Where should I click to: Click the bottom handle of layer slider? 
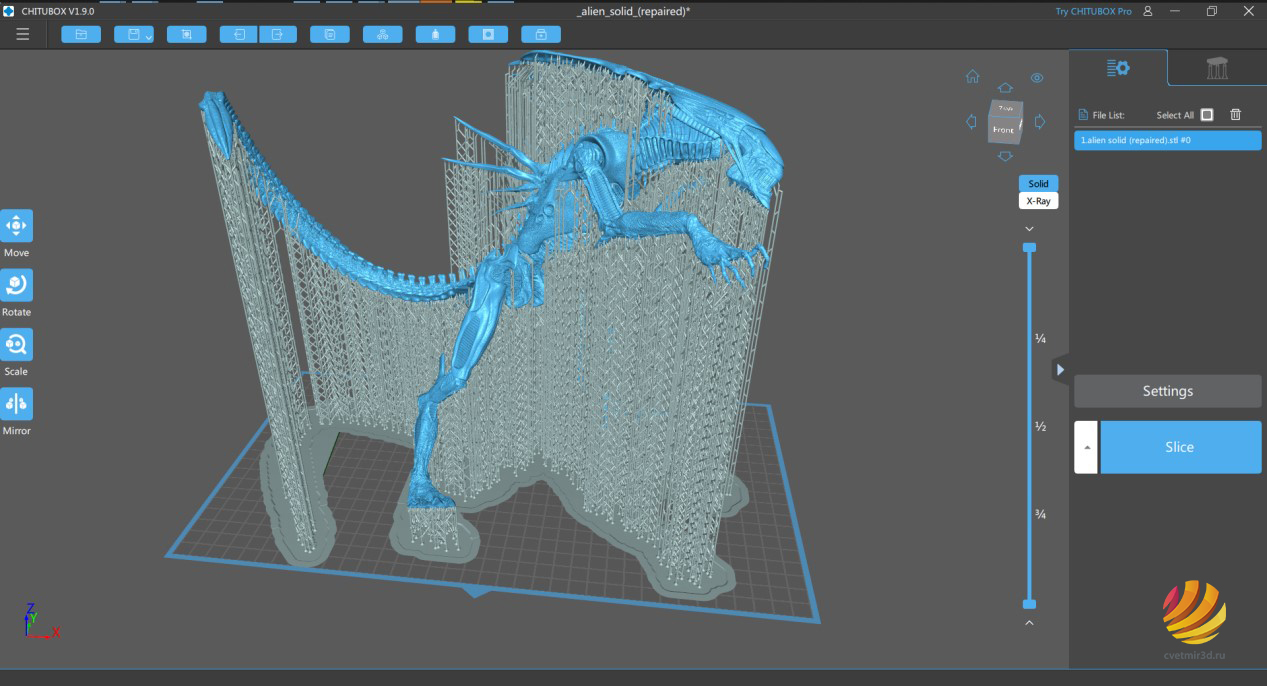click(1029, 604)
